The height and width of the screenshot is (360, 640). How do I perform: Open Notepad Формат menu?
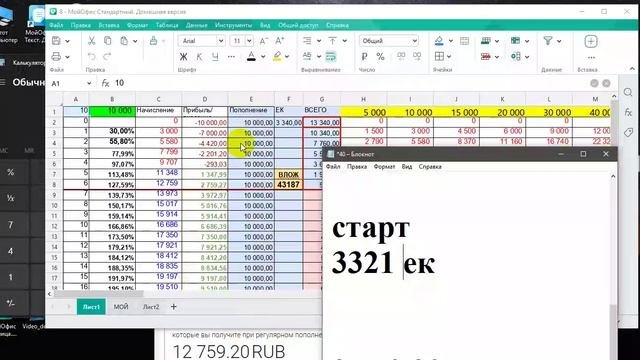click(x=384, y=167)
